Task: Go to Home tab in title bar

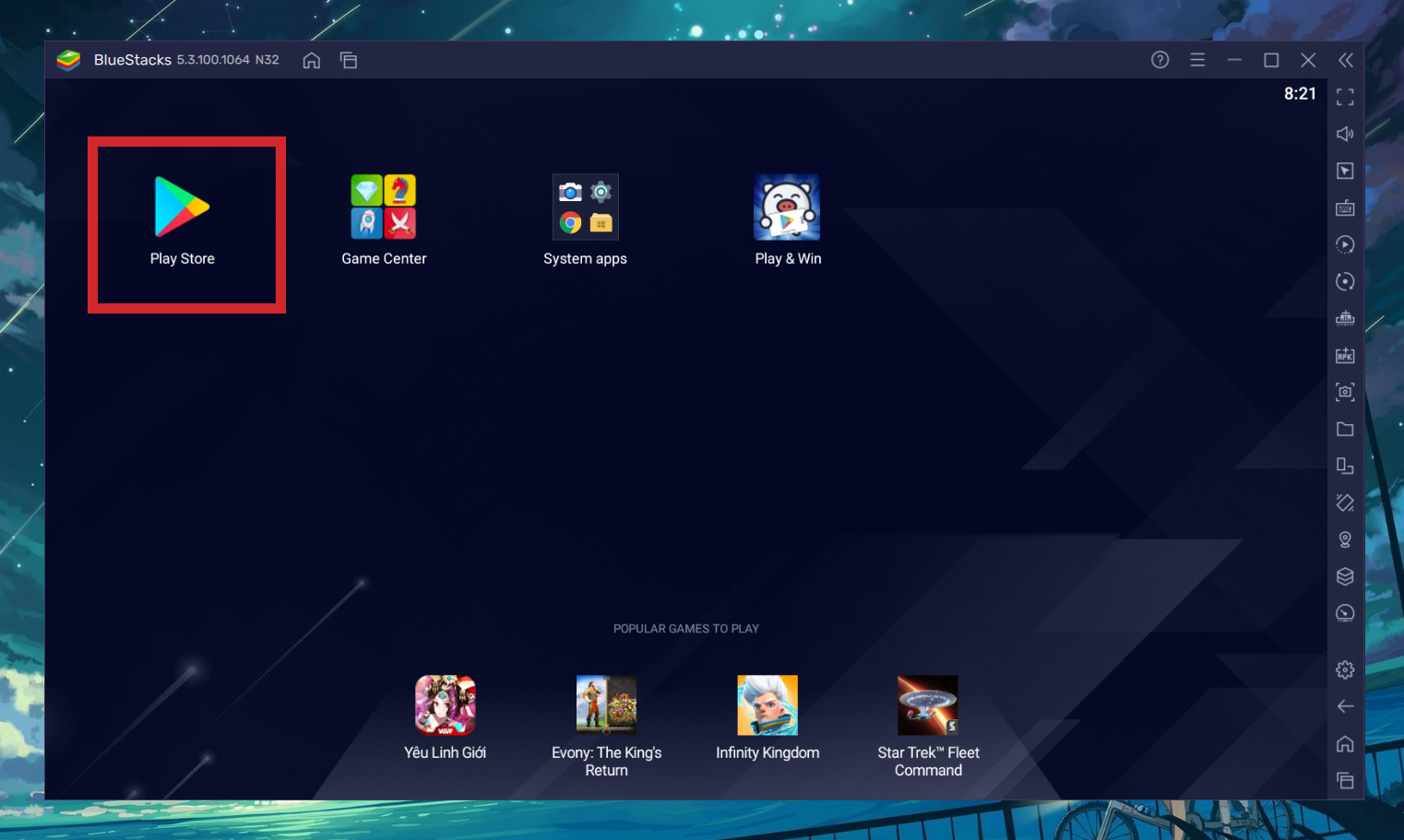Action: click(x=312, y=61)
